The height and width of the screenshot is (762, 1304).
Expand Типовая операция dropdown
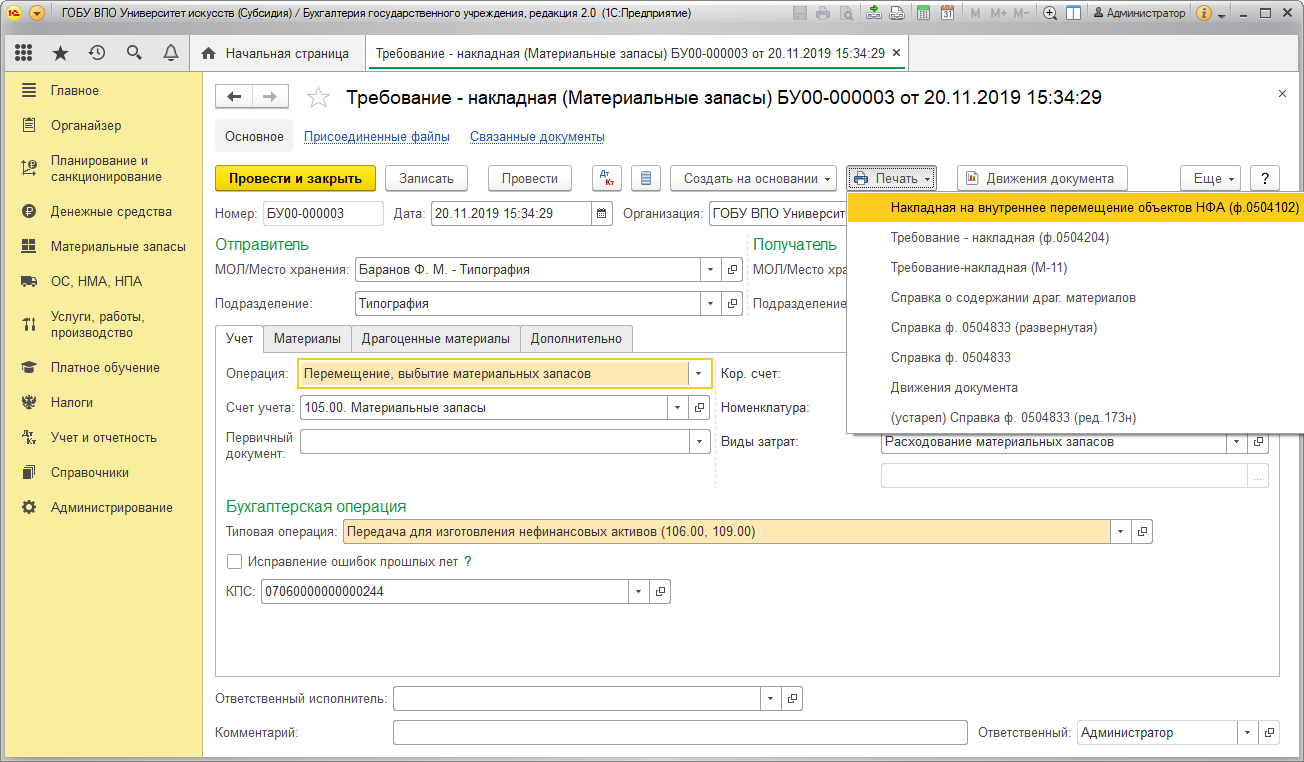(x=1120, y=531)
